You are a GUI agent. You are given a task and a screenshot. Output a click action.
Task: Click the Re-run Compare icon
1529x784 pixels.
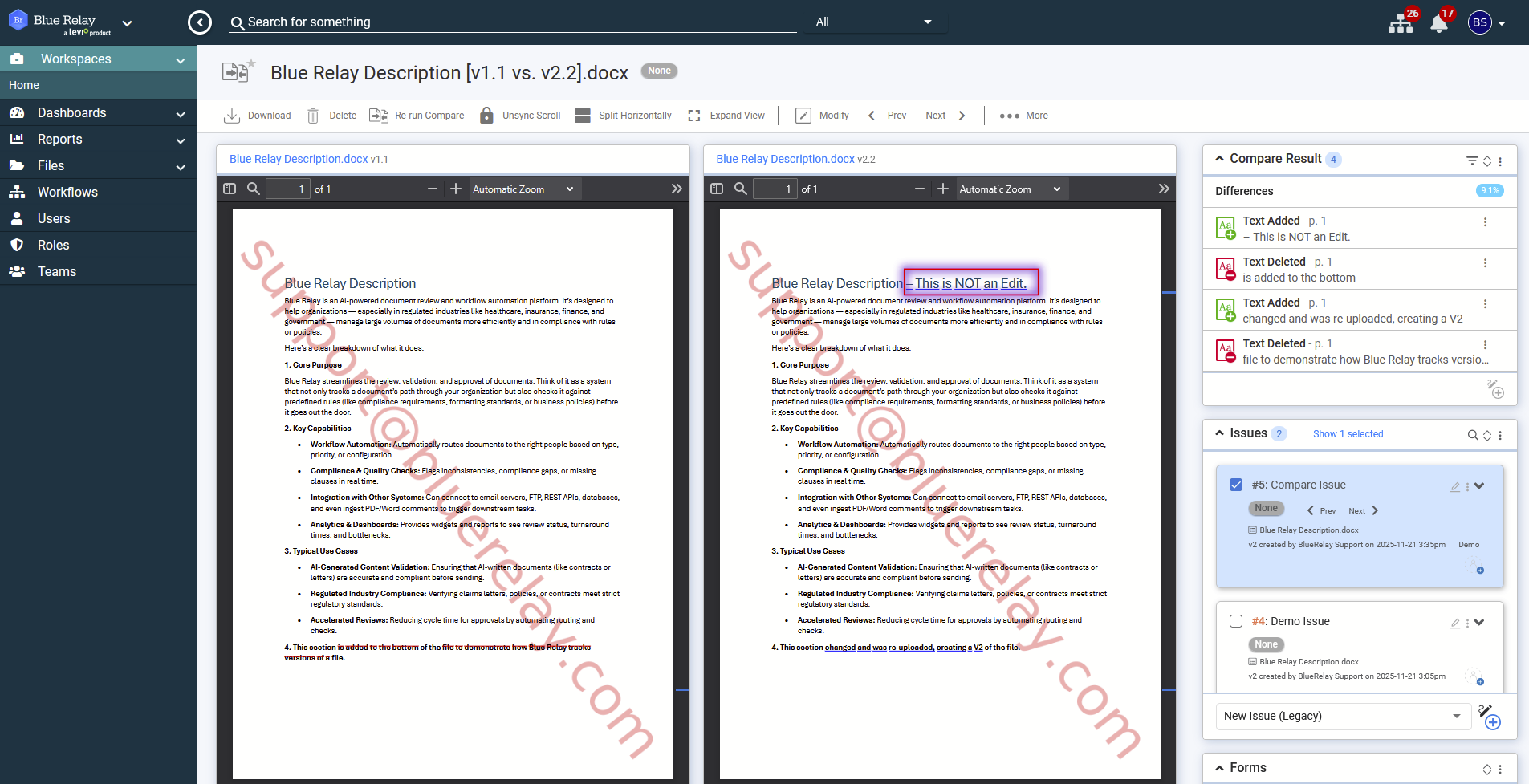point(379,116)
